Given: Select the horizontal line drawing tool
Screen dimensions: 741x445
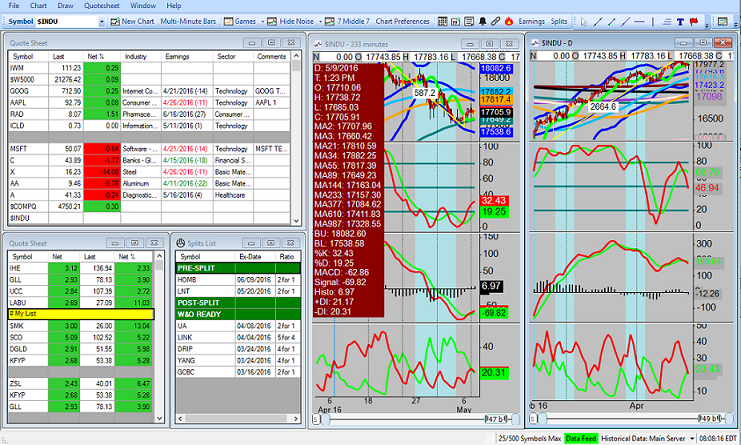Looking at the screenshot, I should click(639, 22).
